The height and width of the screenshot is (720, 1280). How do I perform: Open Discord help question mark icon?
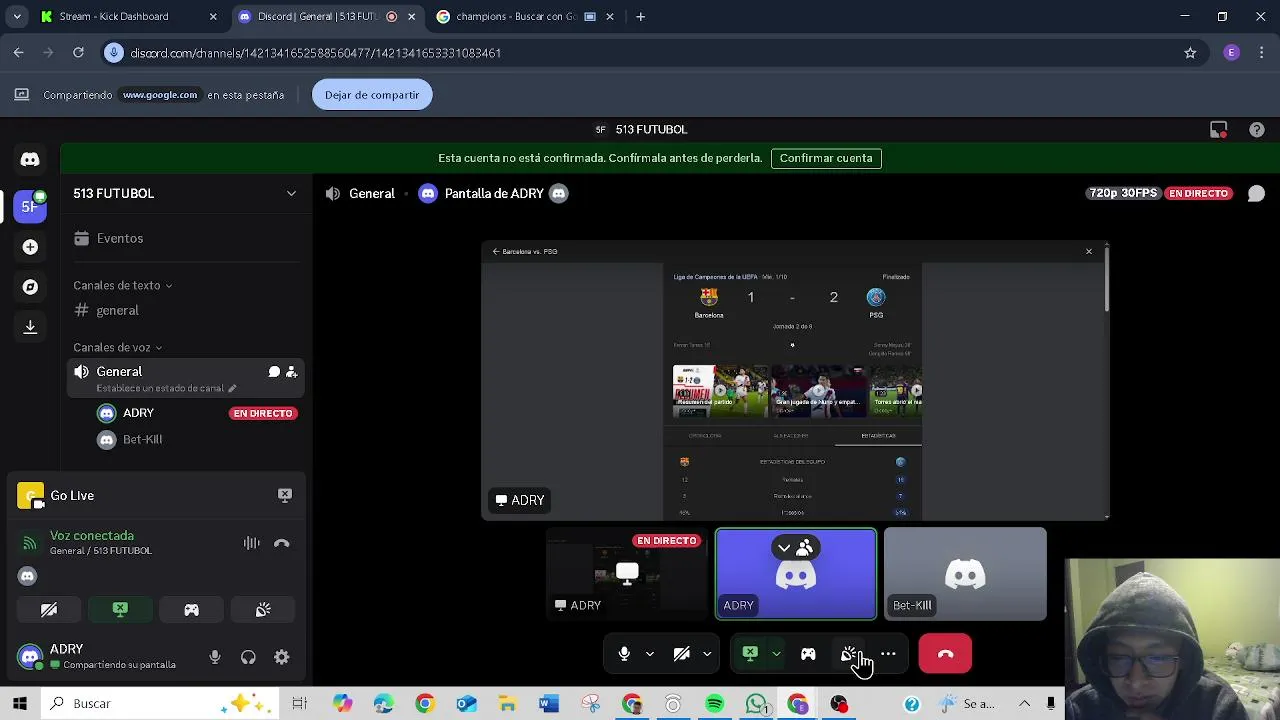(1257, 130)
